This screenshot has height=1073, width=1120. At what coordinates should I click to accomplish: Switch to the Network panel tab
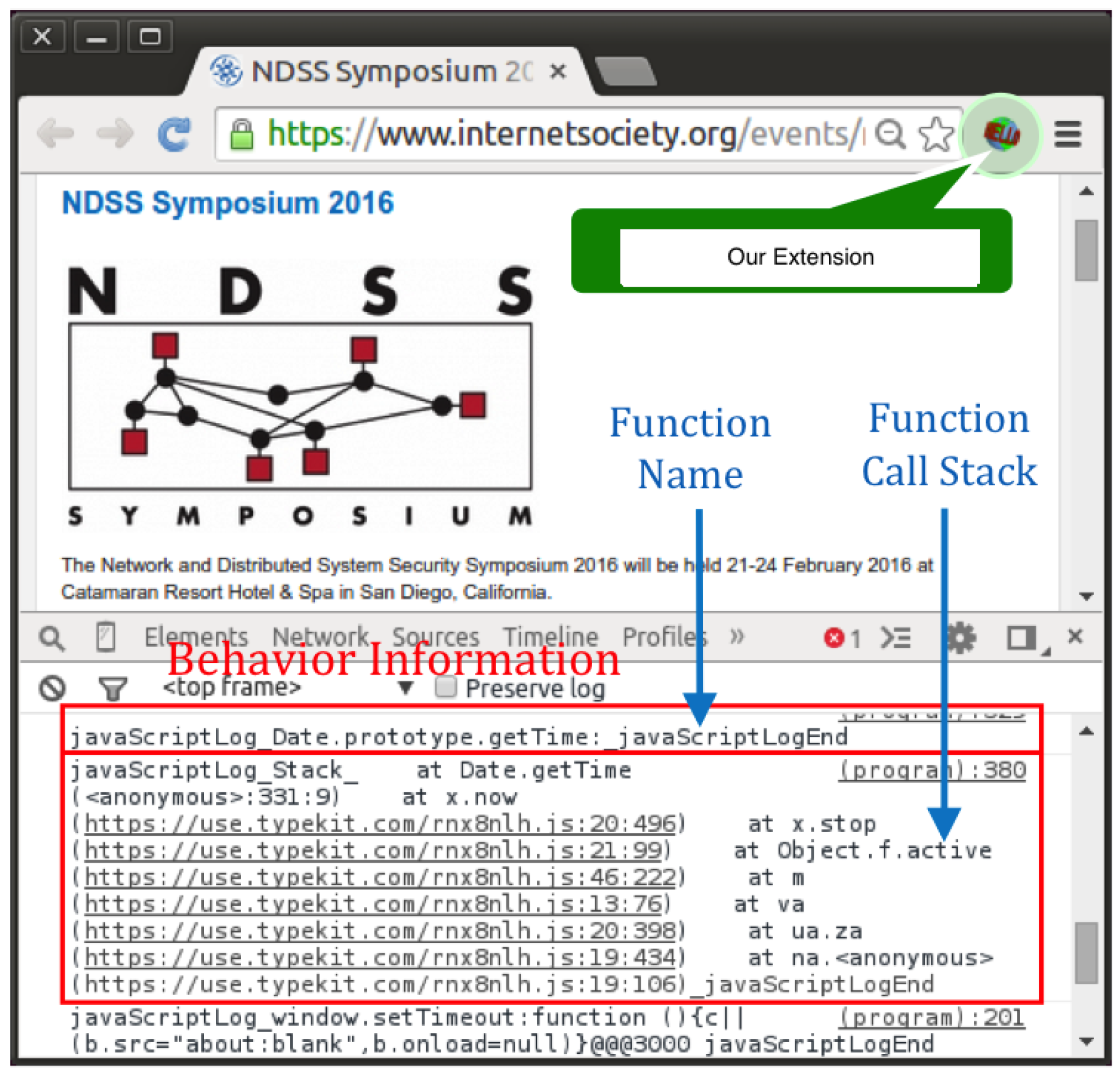pyautogui.click(x=320, y=636)
